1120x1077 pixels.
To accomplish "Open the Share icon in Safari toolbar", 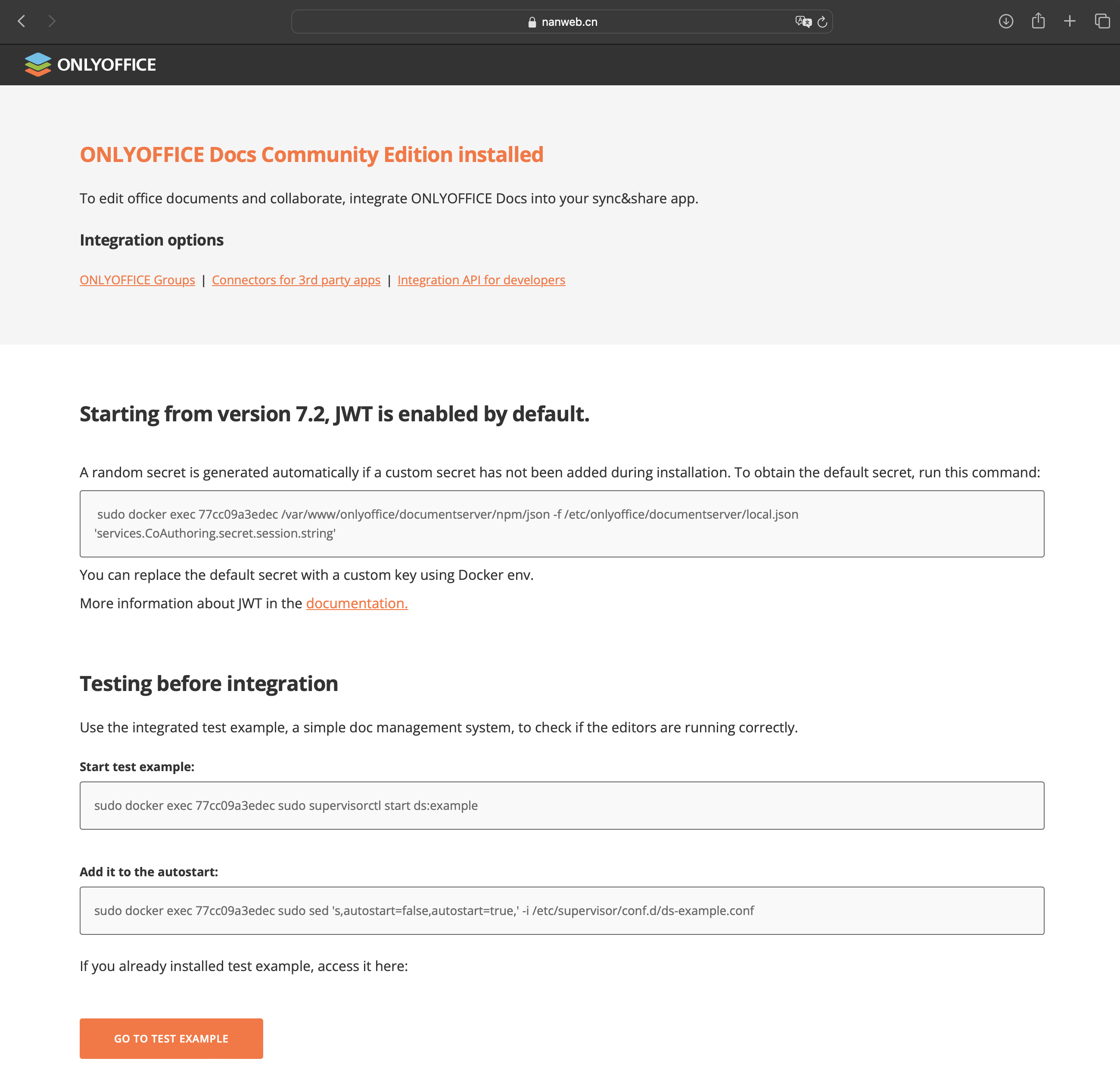I will [x=1038, y=21].
